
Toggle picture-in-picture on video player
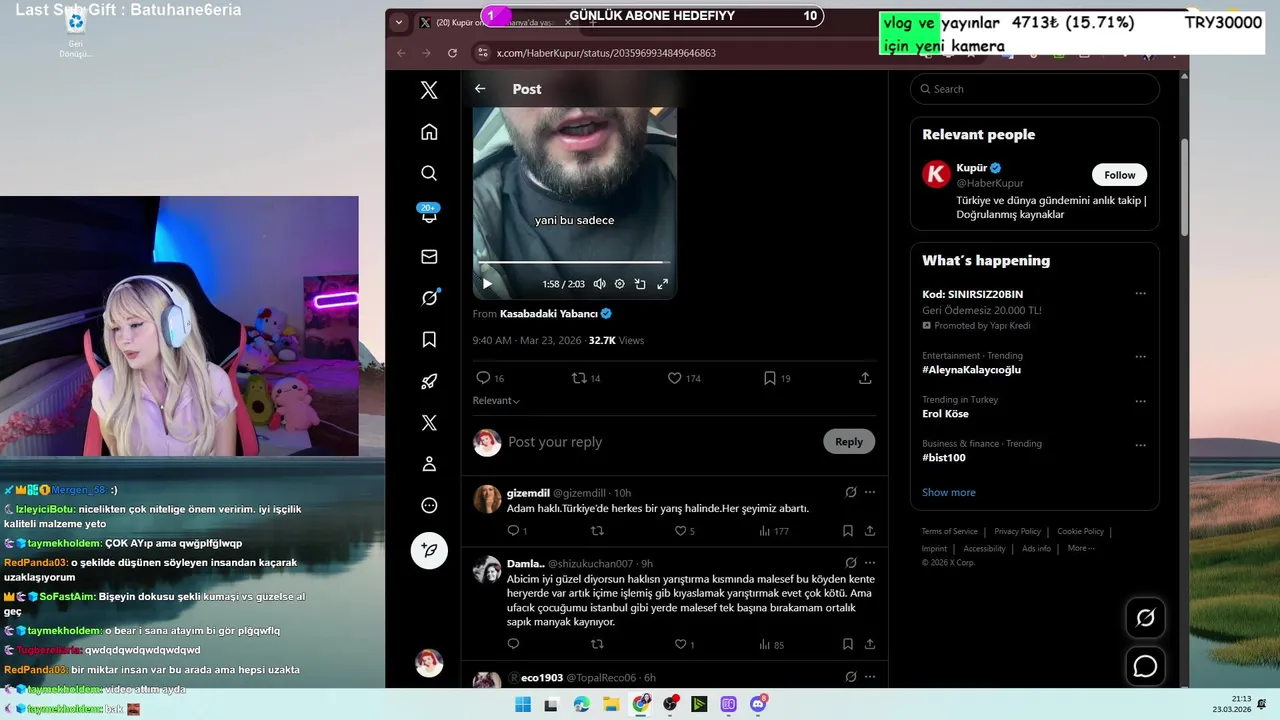click(641, 284)
